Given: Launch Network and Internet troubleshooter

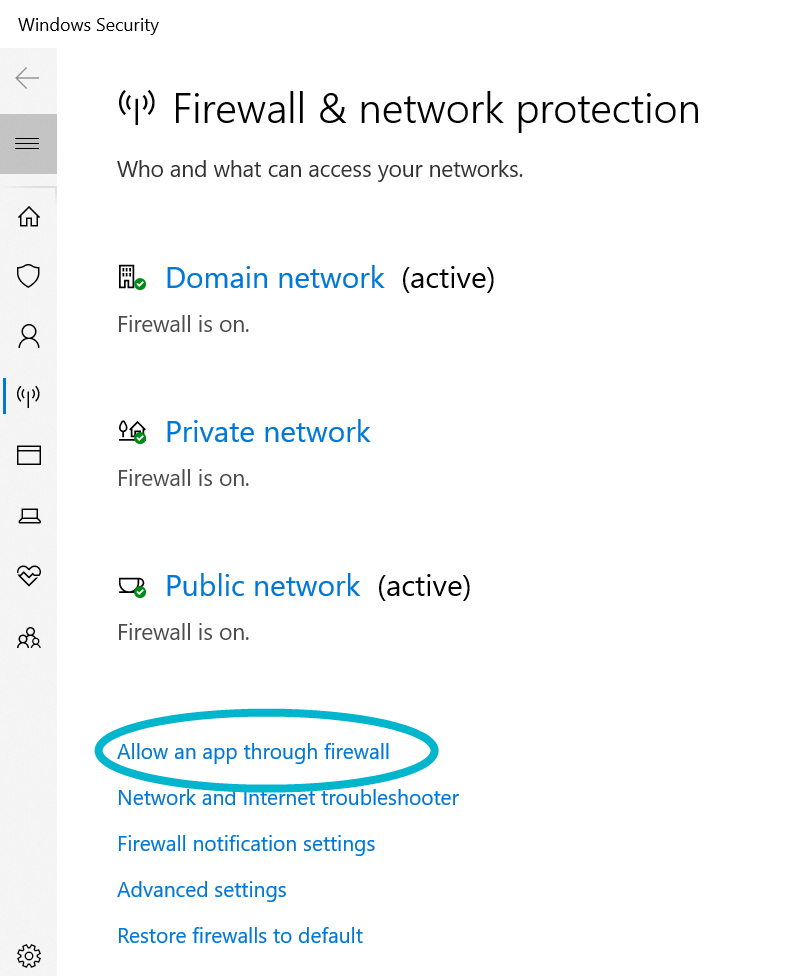Looking at the screenshot, I should [x=288, y=798].
